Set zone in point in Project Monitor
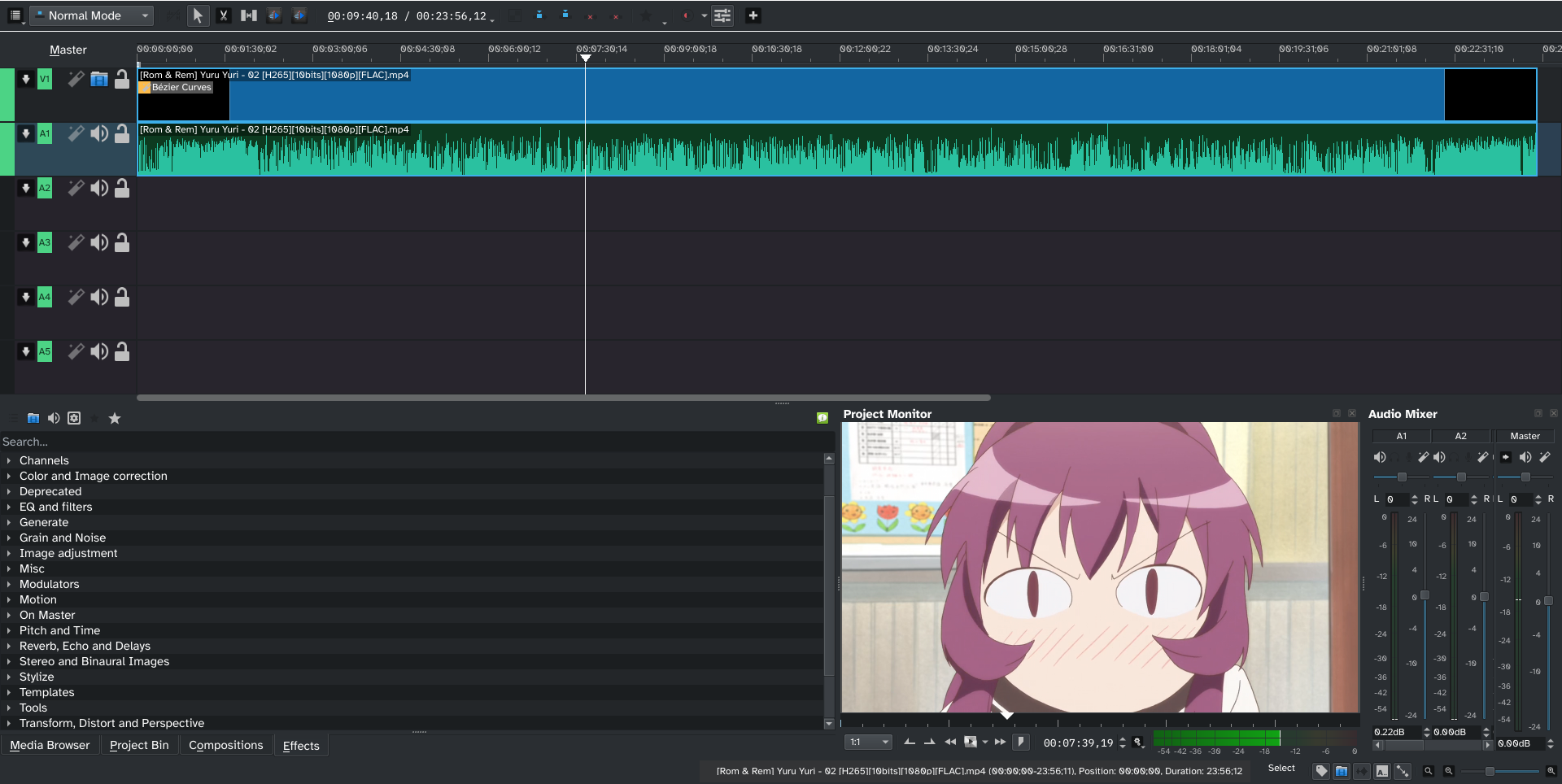The width and height of the screenshot is (1562, 784). coord(910,742)
